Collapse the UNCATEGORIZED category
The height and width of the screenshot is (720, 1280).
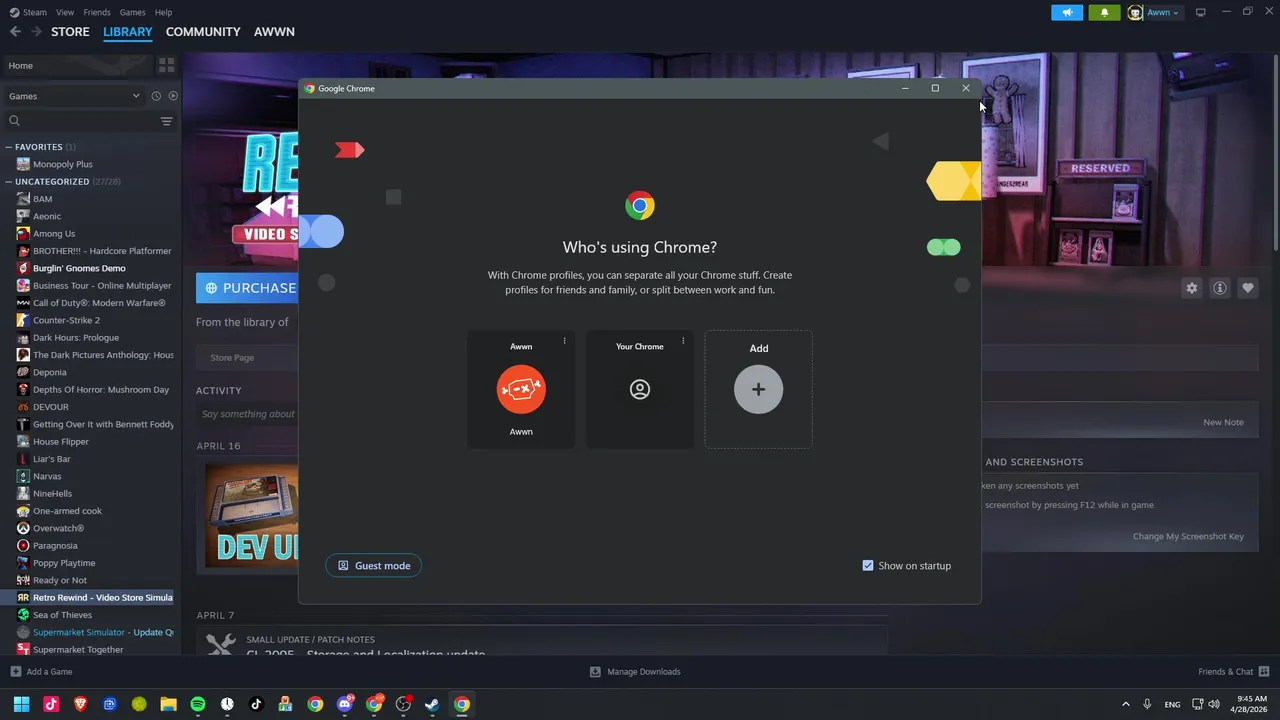(x=8, y=182)
